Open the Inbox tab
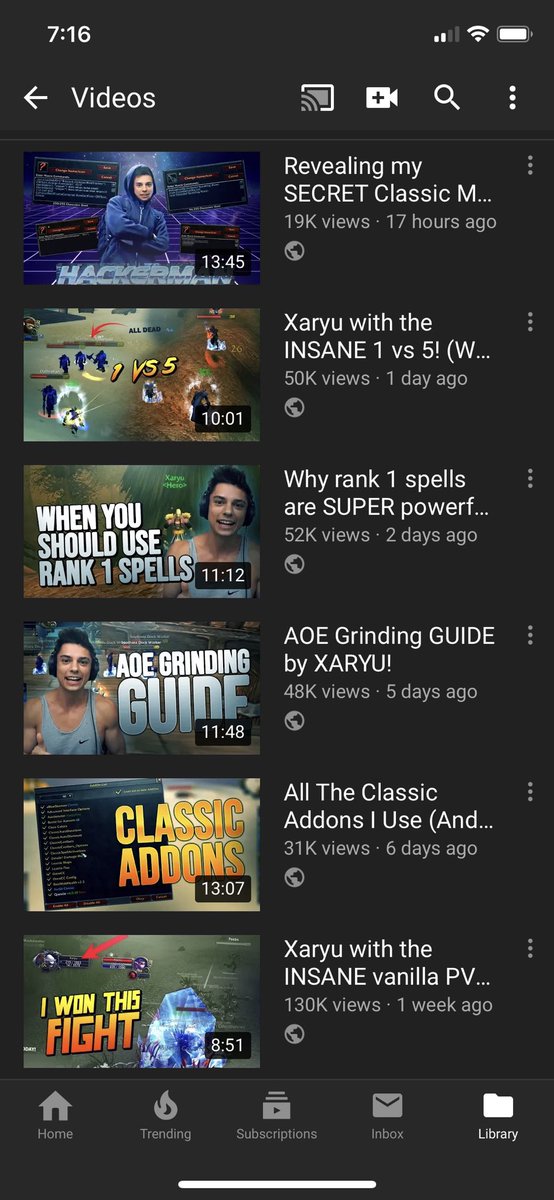Image resolution: width=554 pixels, height=1200 pixels. pos(388,1116)
